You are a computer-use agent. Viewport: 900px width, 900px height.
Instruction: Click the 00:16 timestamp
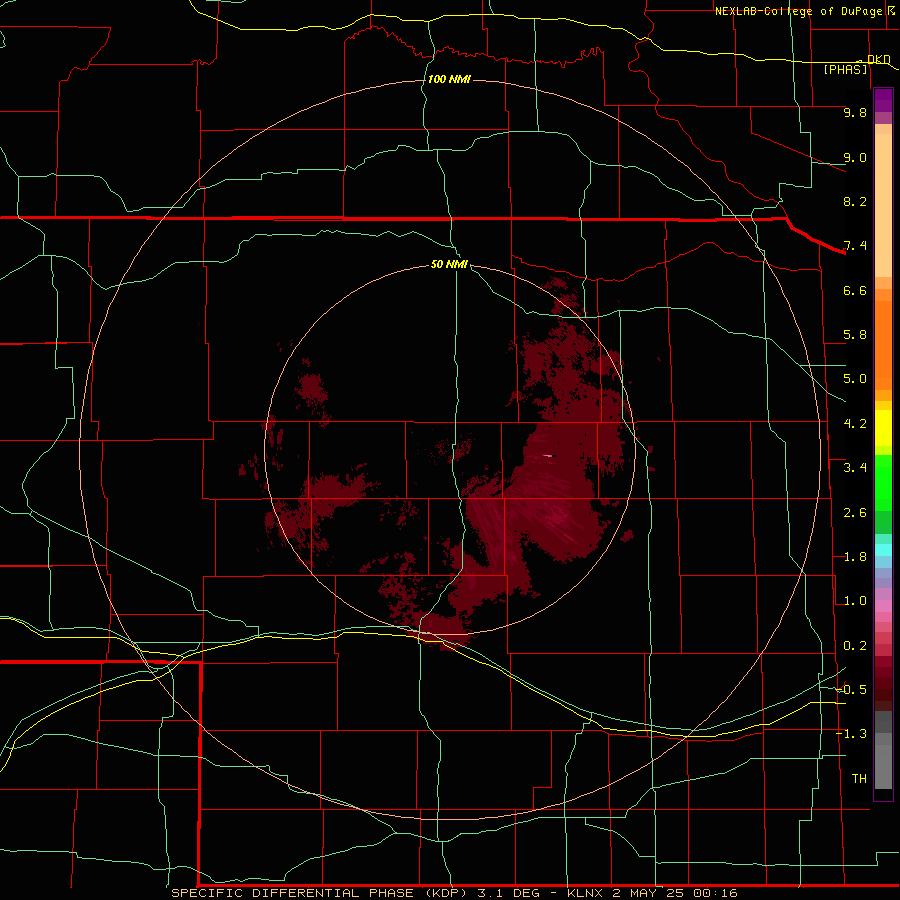pos(715,893)
